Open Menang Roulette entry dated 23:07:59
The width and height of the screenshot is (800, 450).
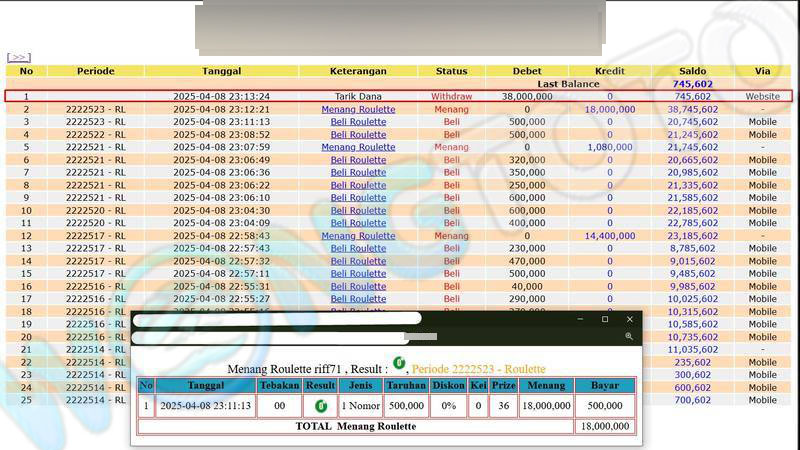click(x=358, y=147)
